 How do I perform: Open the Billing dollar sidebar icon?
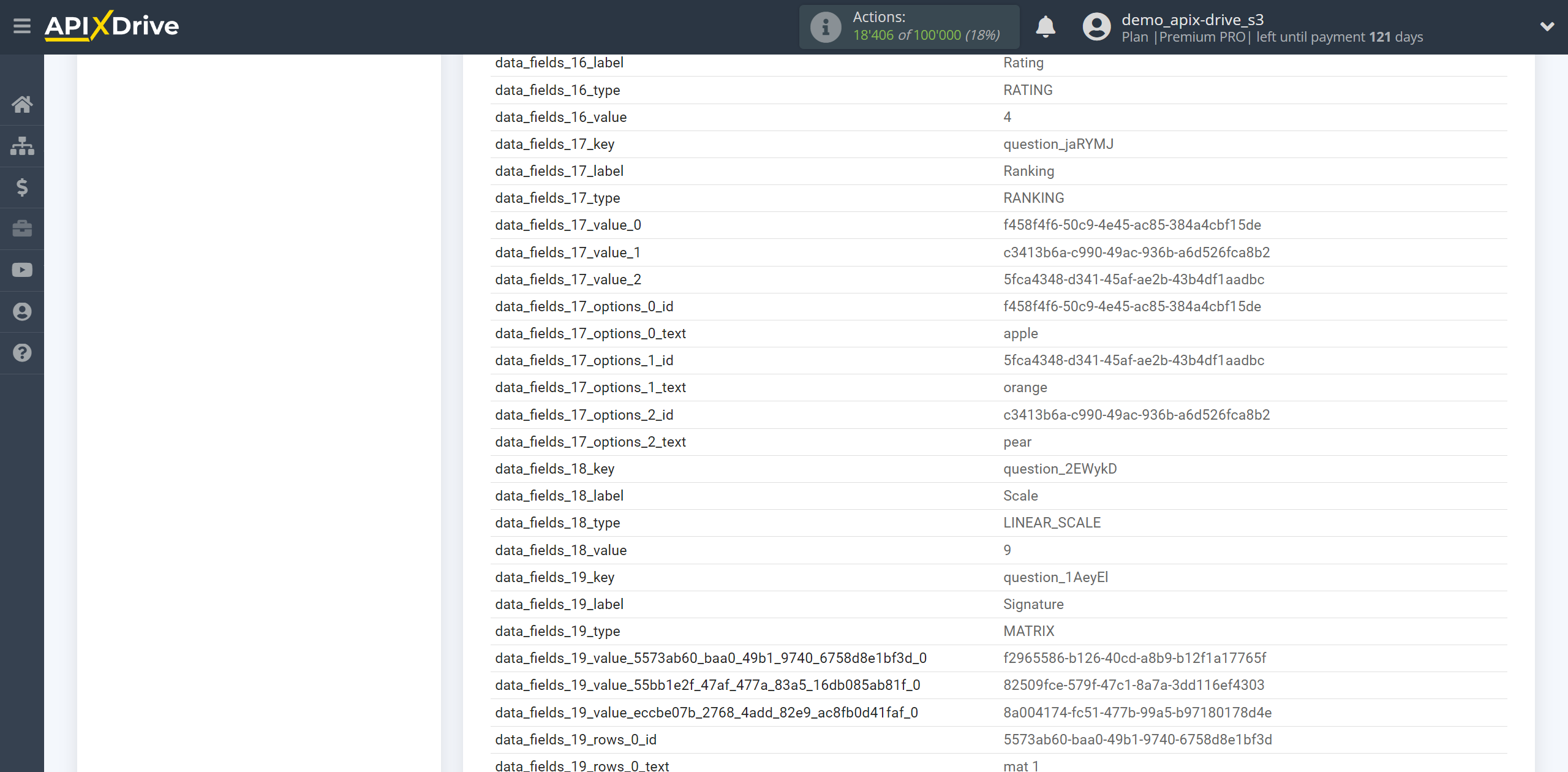(x=22, y=187)
